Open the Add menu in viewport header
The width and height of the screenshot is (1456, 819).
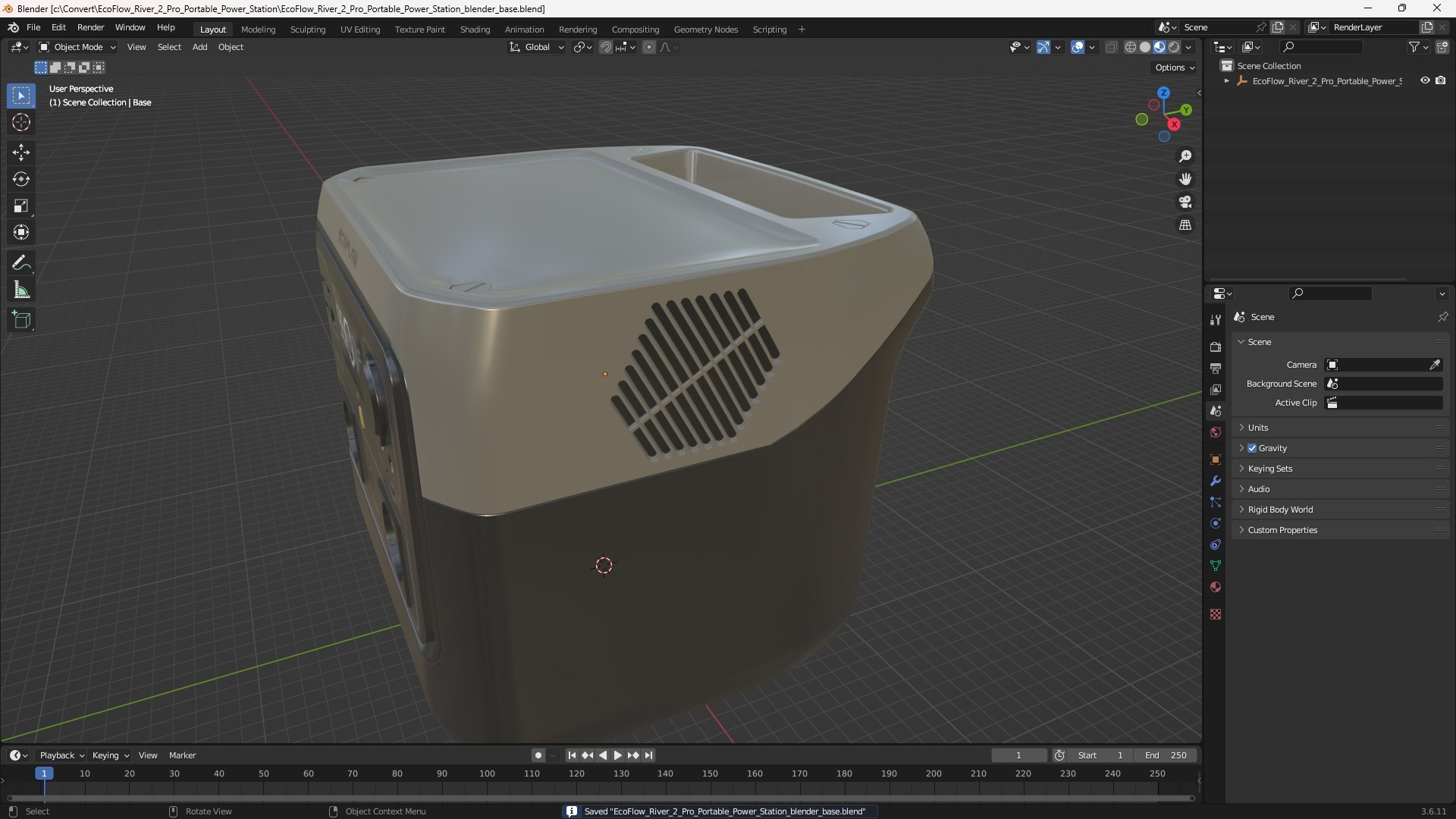click(199, 47)
